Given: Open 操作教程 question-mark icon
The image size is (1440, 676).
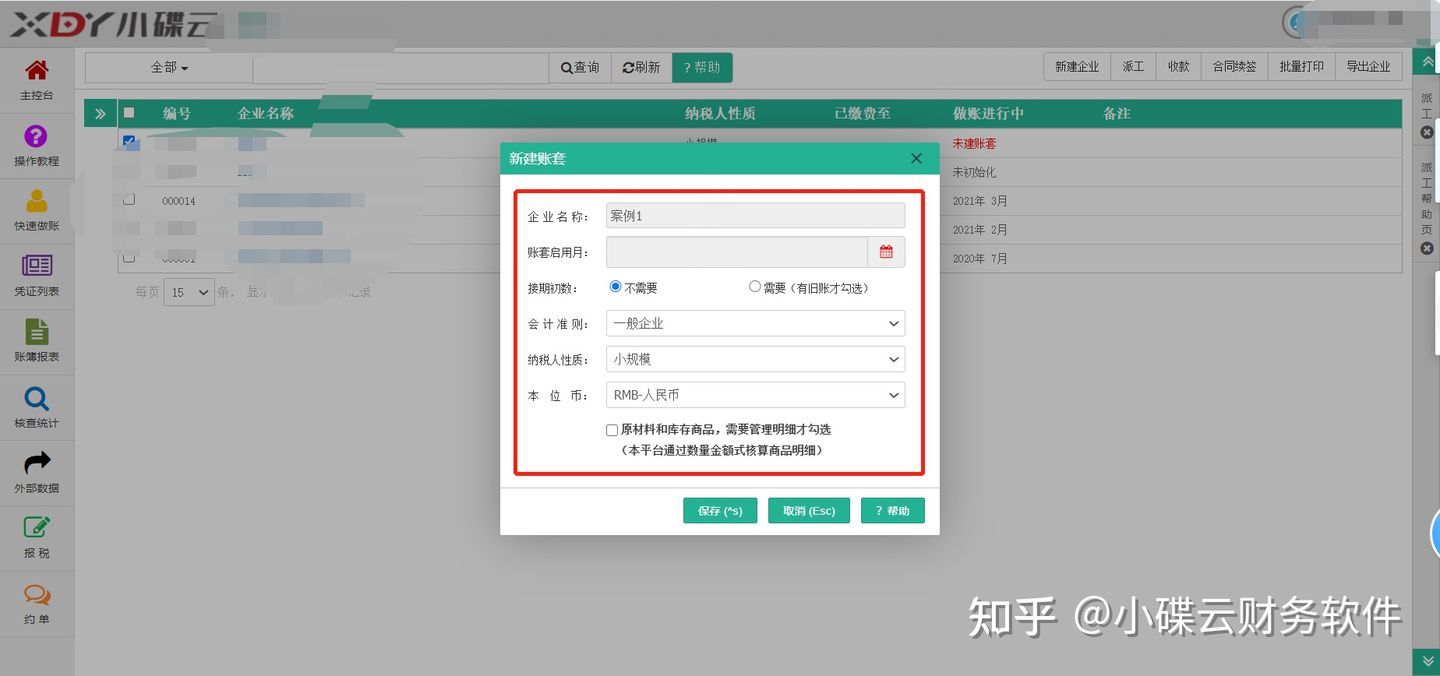Looking at the screenshot, I should point(36,136).
